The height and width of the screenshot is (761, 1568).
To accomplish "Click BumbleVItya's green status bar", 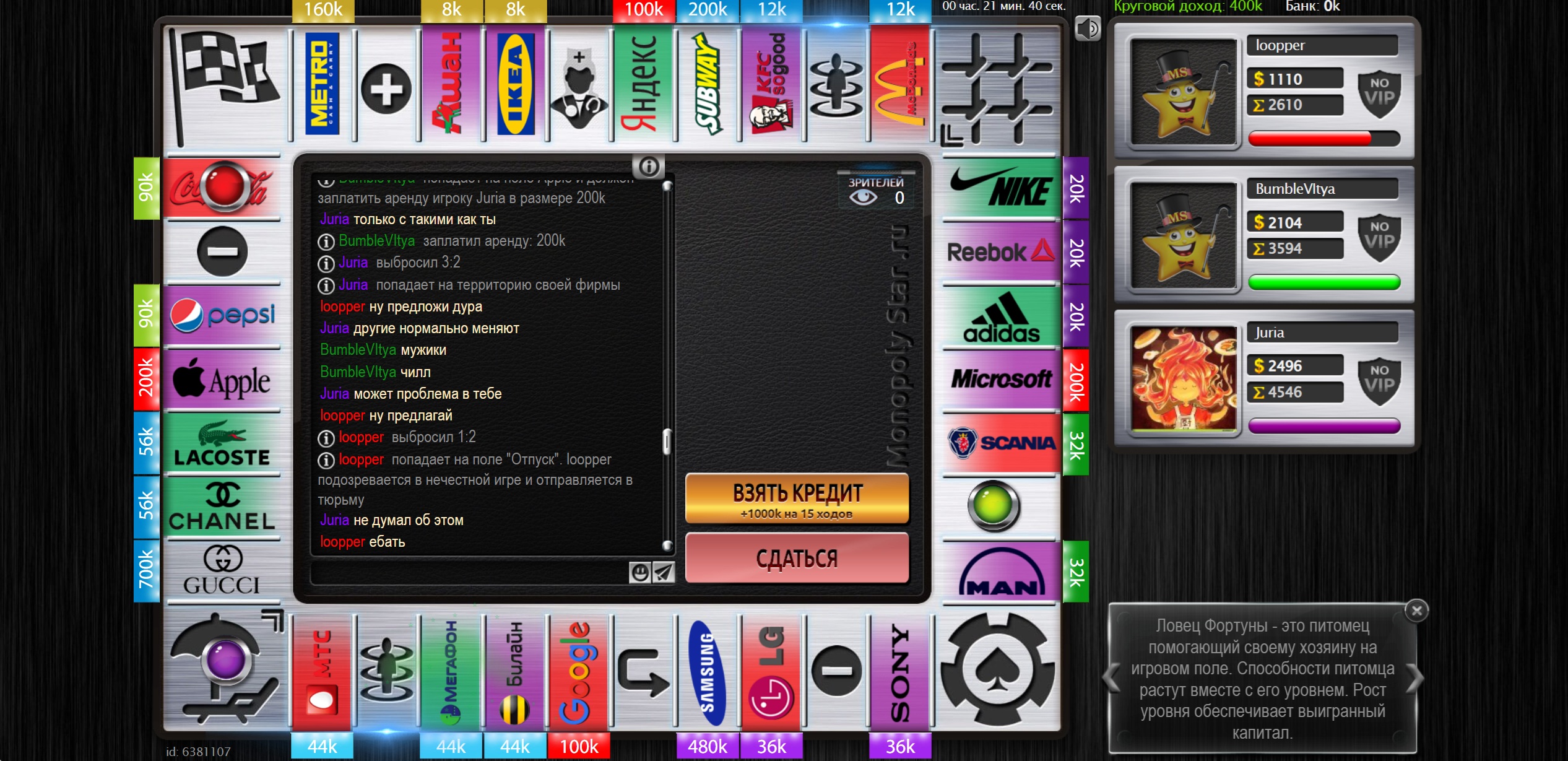I will tap(1324, 282).
